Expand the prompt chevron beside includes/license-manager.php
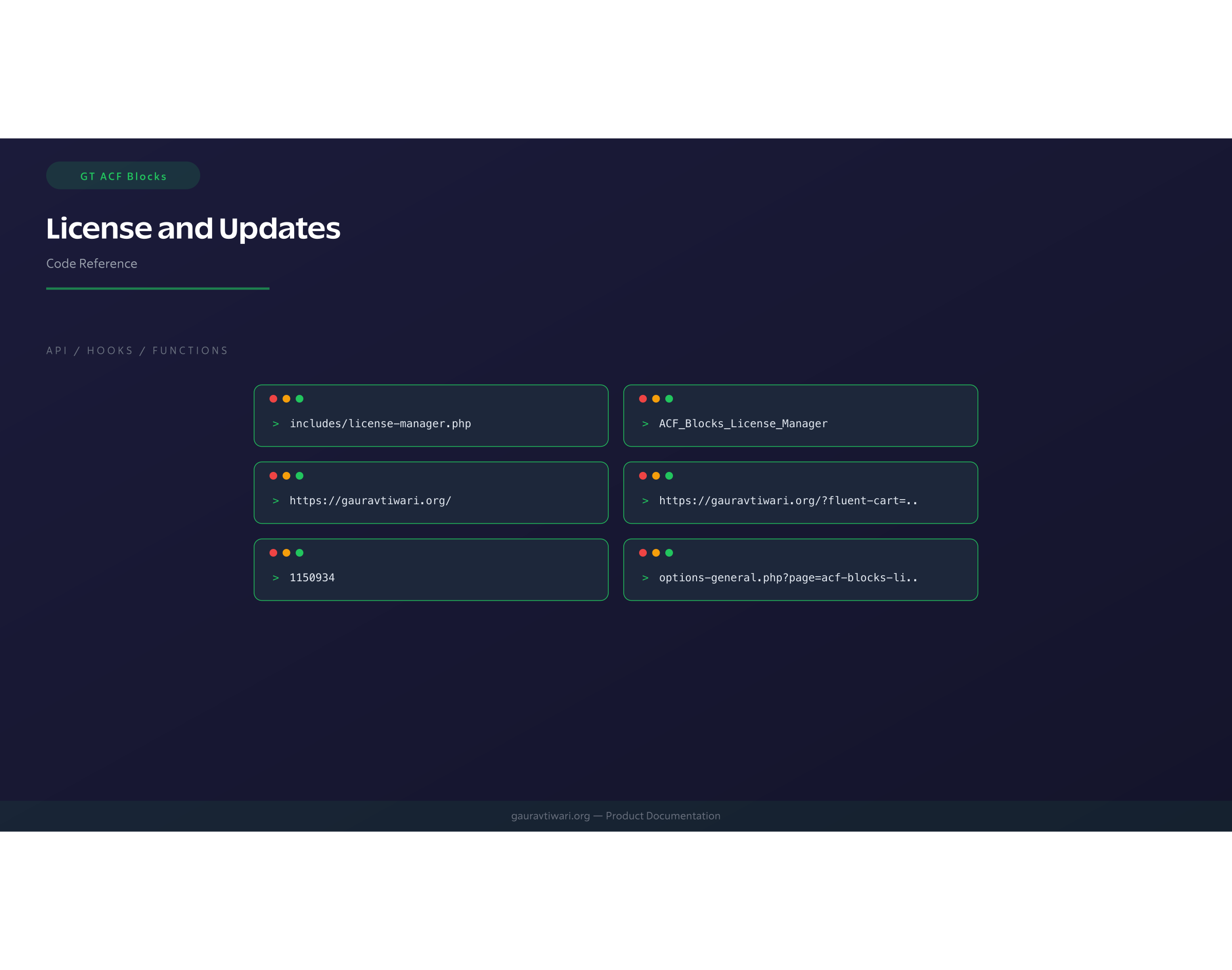 [276, 423]
